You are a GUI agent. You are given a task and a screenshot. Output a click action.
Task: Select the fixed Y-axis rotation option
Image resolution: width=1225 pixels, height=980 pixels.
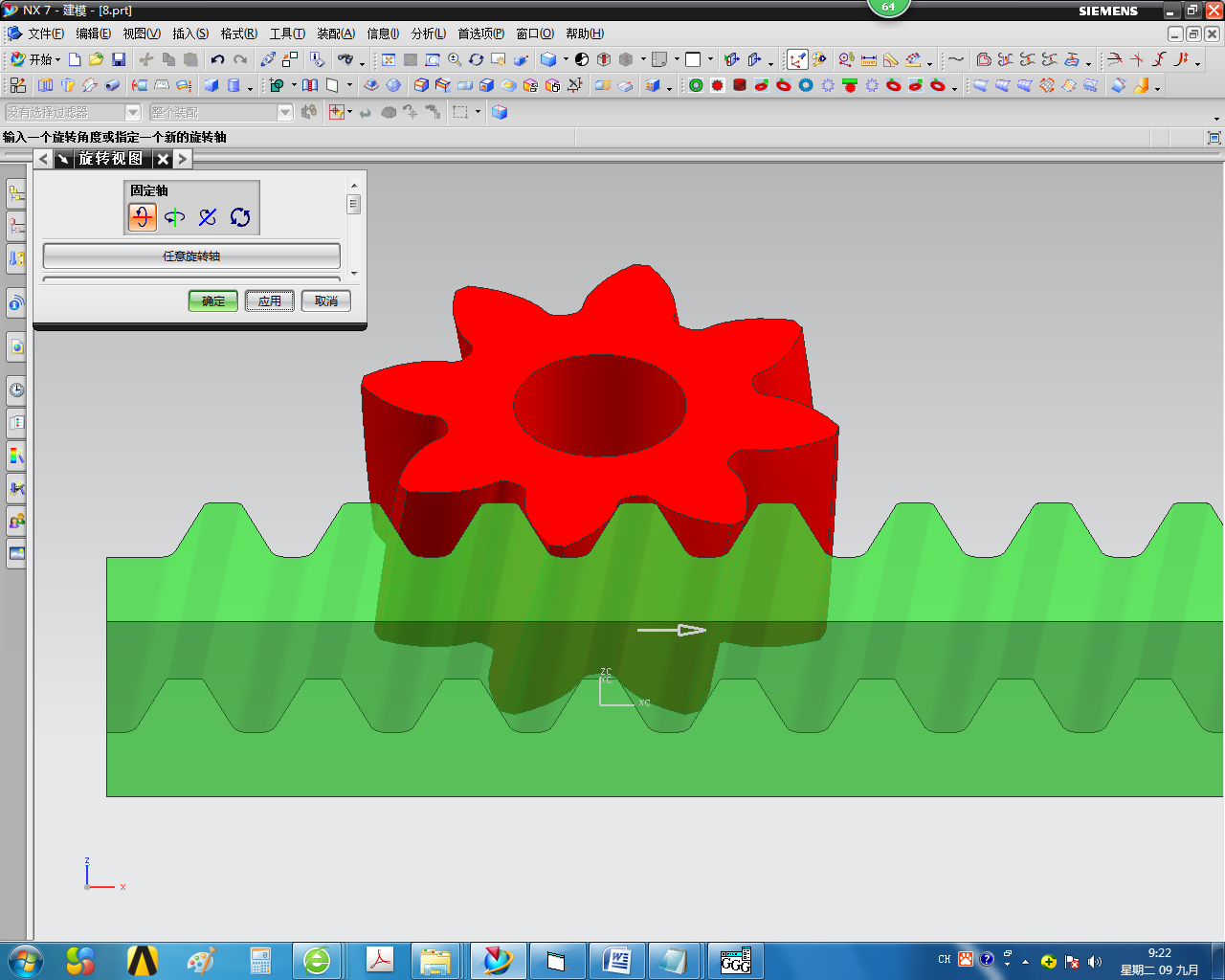pos(174,217)
